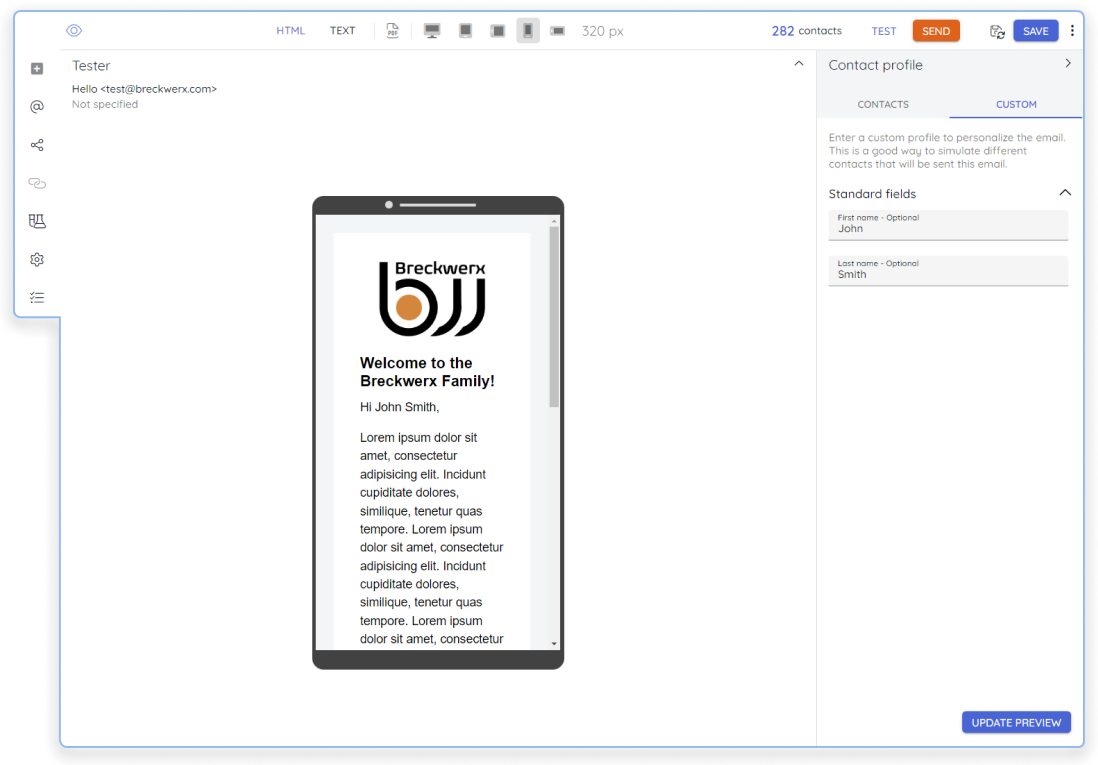The image size is (1098, 765).
Task: Open the checklist icon in the sidebar
Action: (37, 298)
